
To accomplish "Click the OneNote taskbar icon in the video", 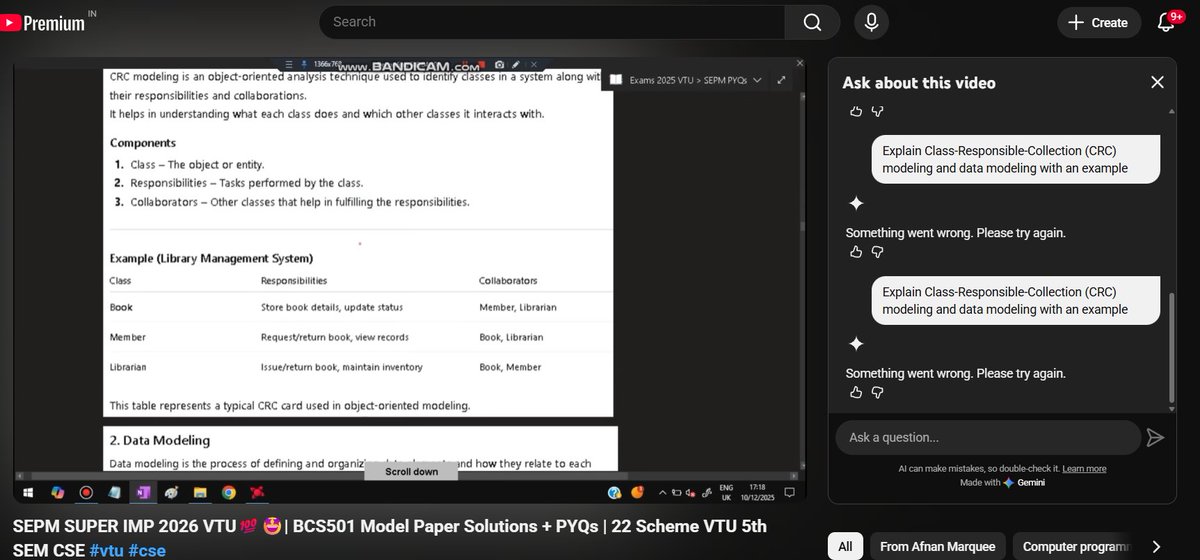I will (x=143, y=493).
